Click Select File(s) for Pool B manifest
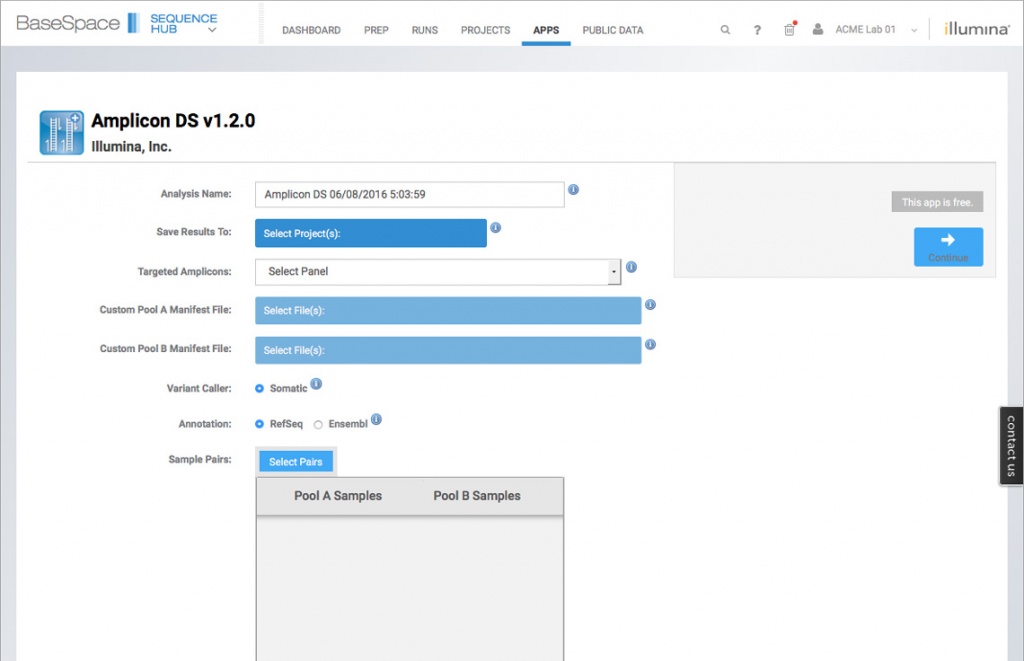This screenshot has width=1024, height=661. point(448,350)
